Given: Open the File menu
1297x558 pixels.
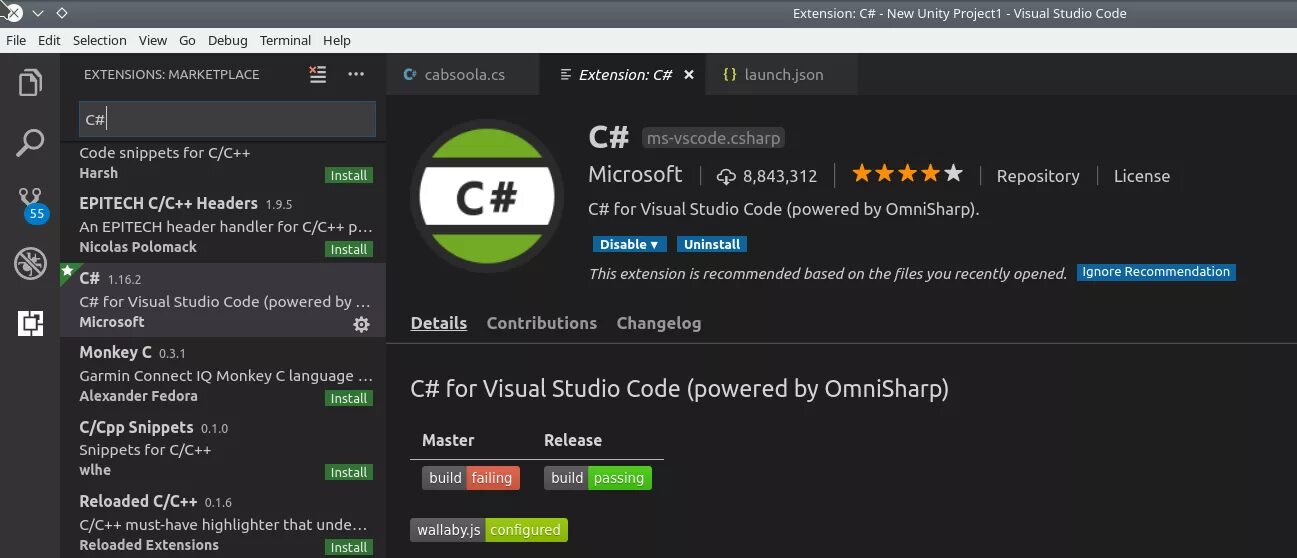Looking at the screenshot, I should [x=16, y=40].
